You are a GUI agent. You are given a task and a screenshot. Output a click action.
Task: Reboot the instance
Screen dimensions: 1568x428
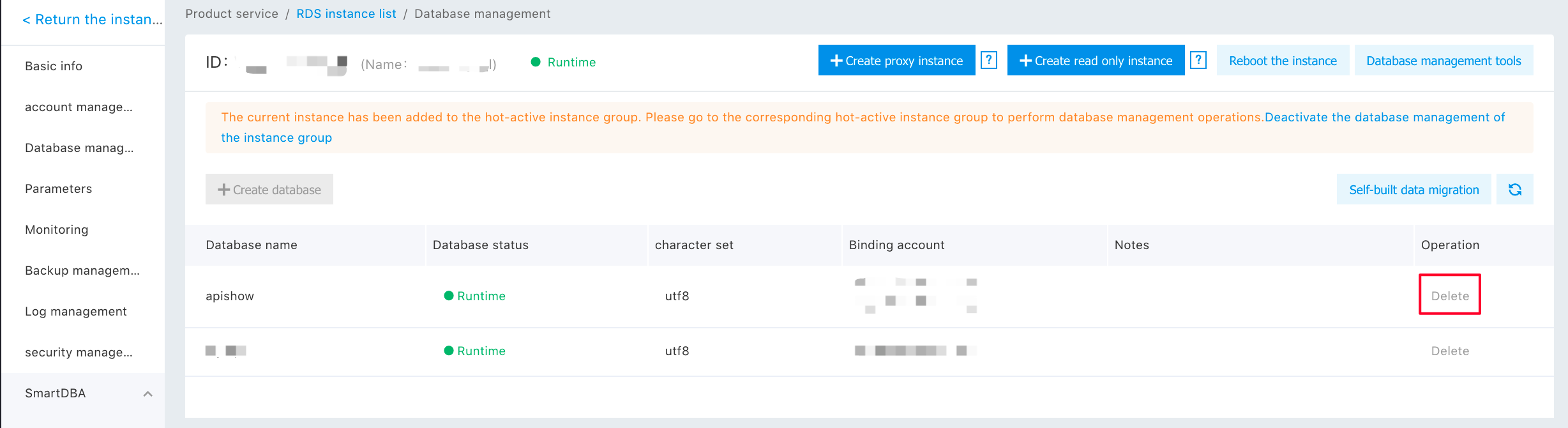pos(1283,61)
